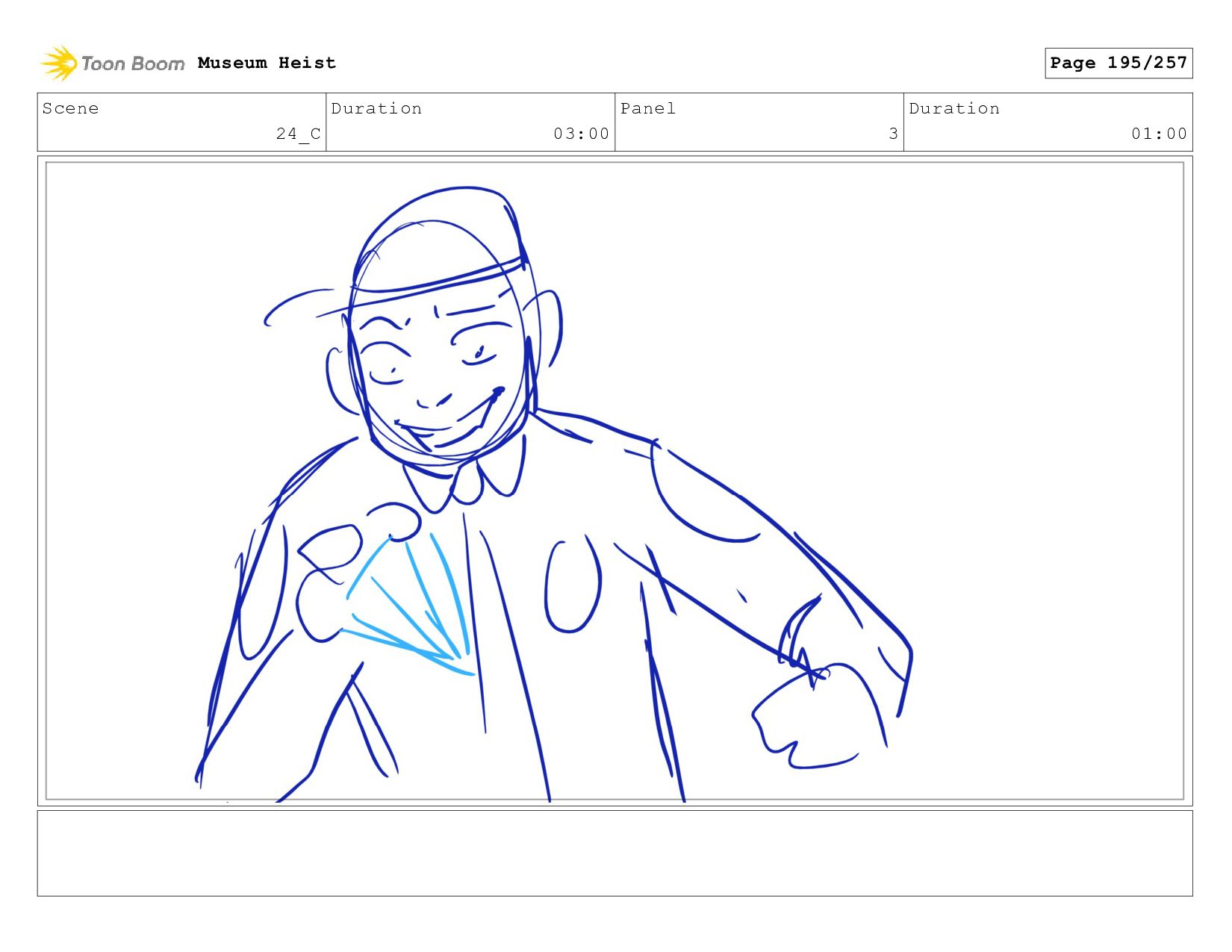1232x952 pixels.
Task: Click the "Museum Heist" project title
Action: coord(267,63)
